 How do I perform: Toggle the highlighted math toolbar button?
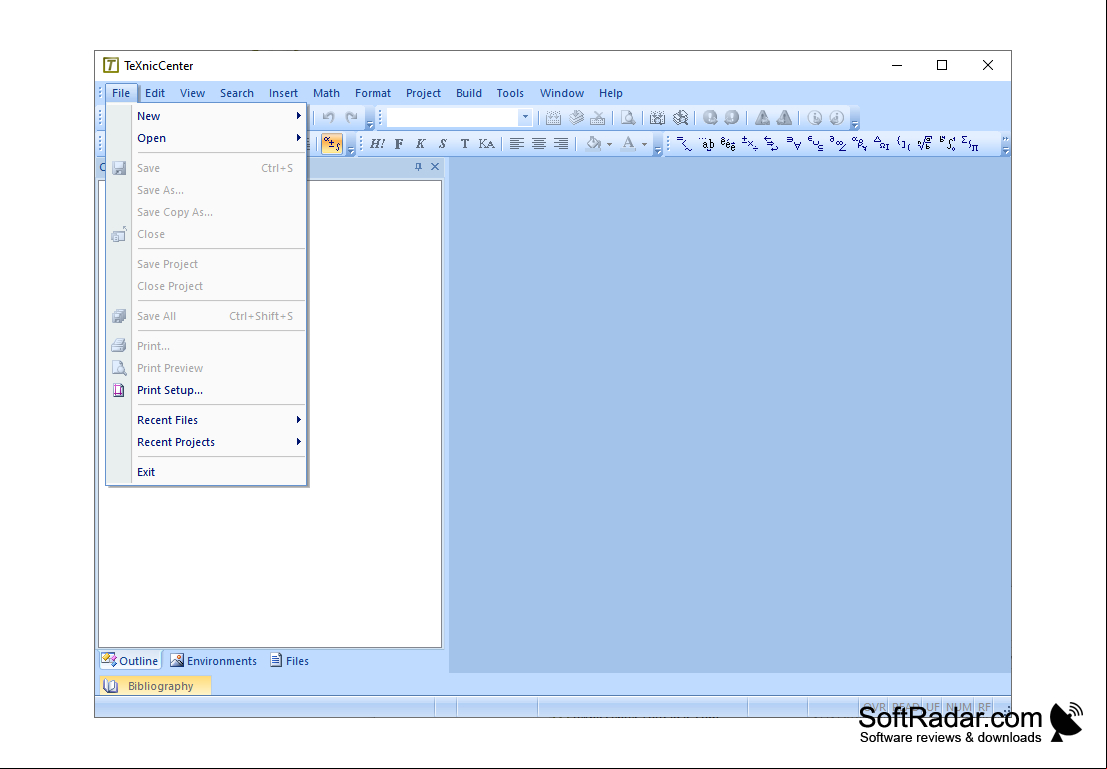click(332, 144)
